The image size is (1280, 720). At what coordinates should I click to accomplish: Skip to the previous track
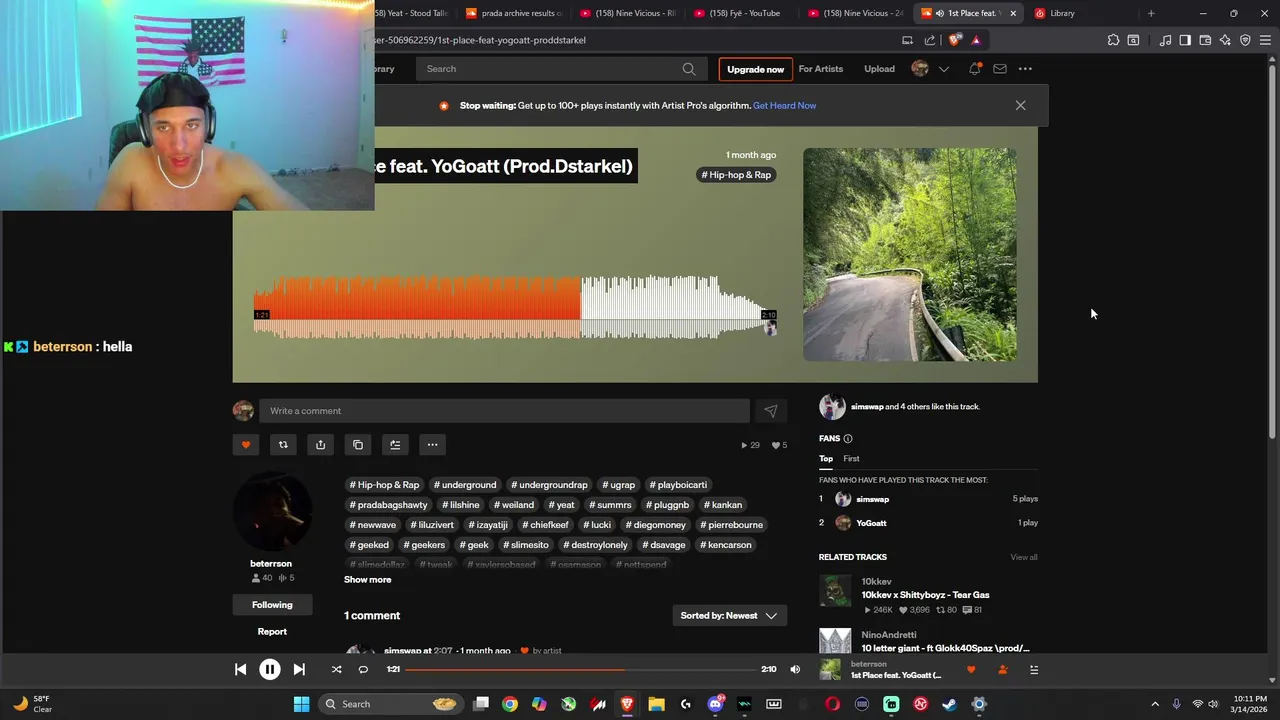point(240,669)
